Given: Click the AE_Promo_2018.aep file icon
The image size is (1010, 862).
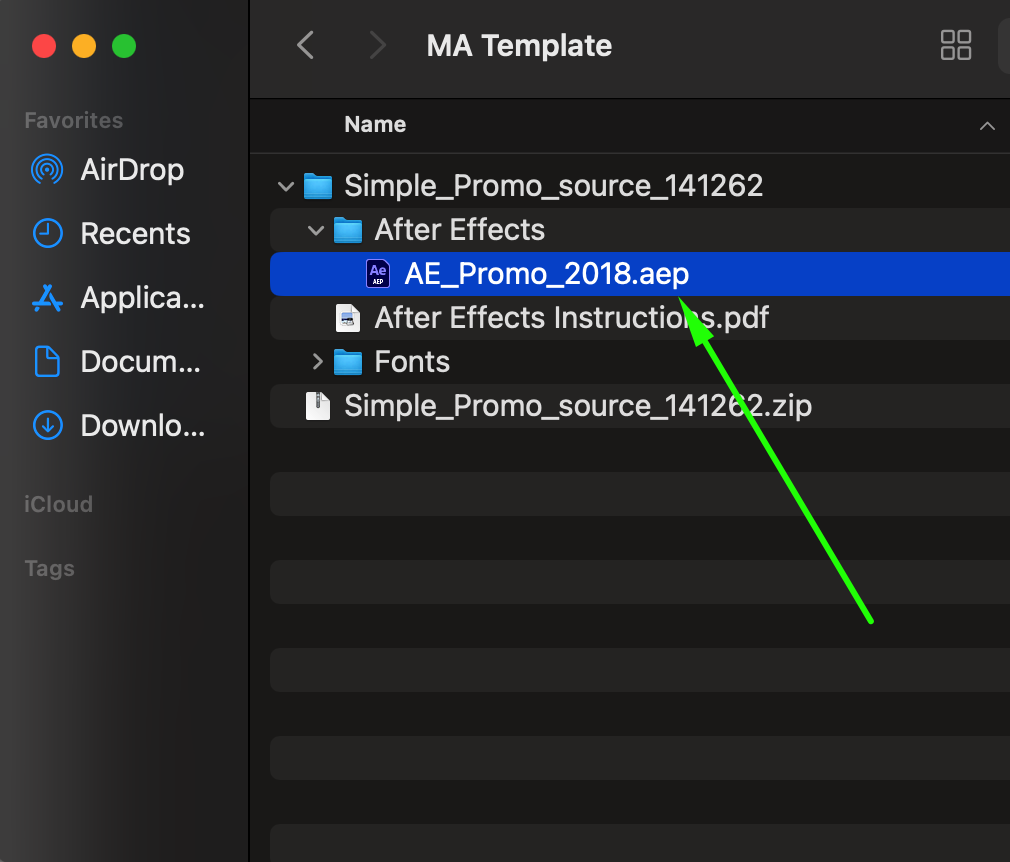Looking at the screenshot, I should 378,274.
